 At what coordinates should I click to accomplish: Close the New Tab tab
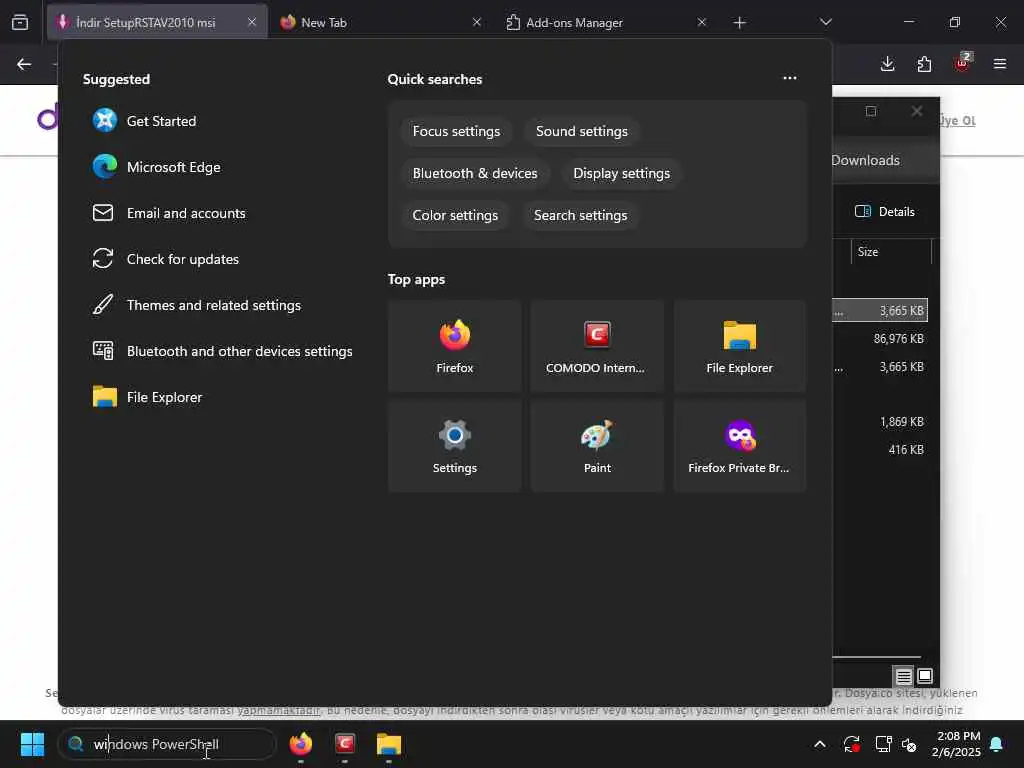tap(477, 22)
